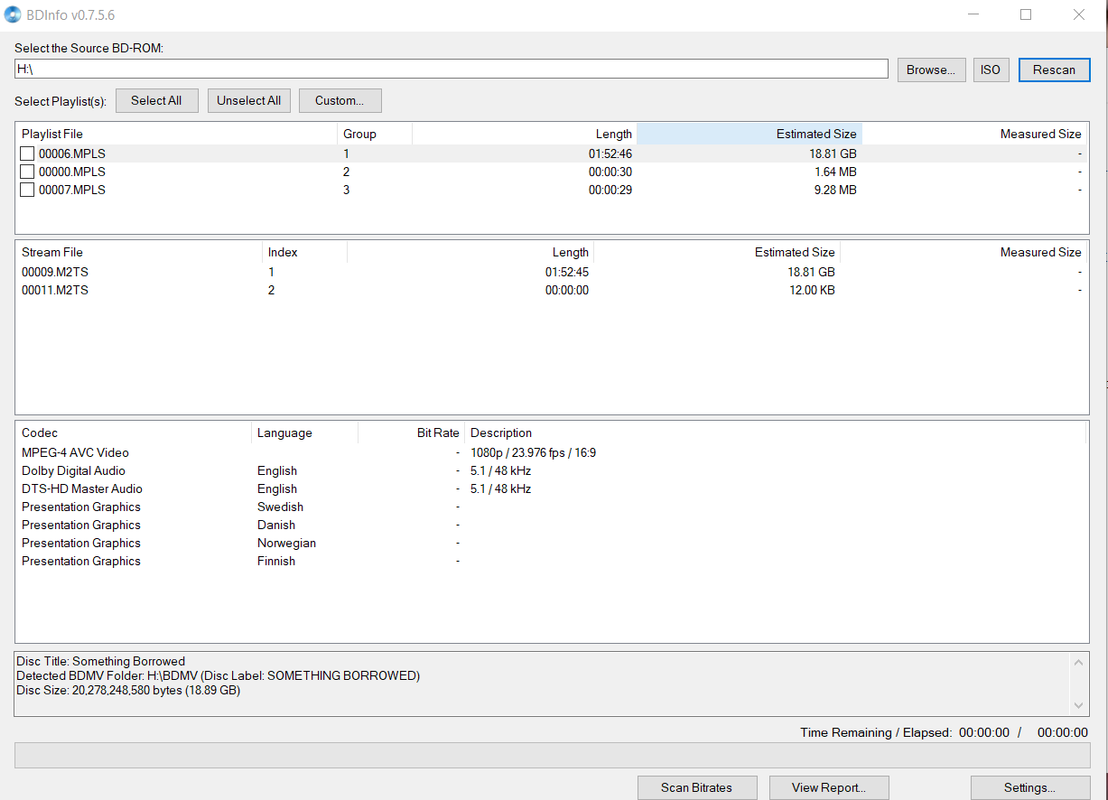
Task: Sort streams by Measured Size header
Action: click(963, 252)
